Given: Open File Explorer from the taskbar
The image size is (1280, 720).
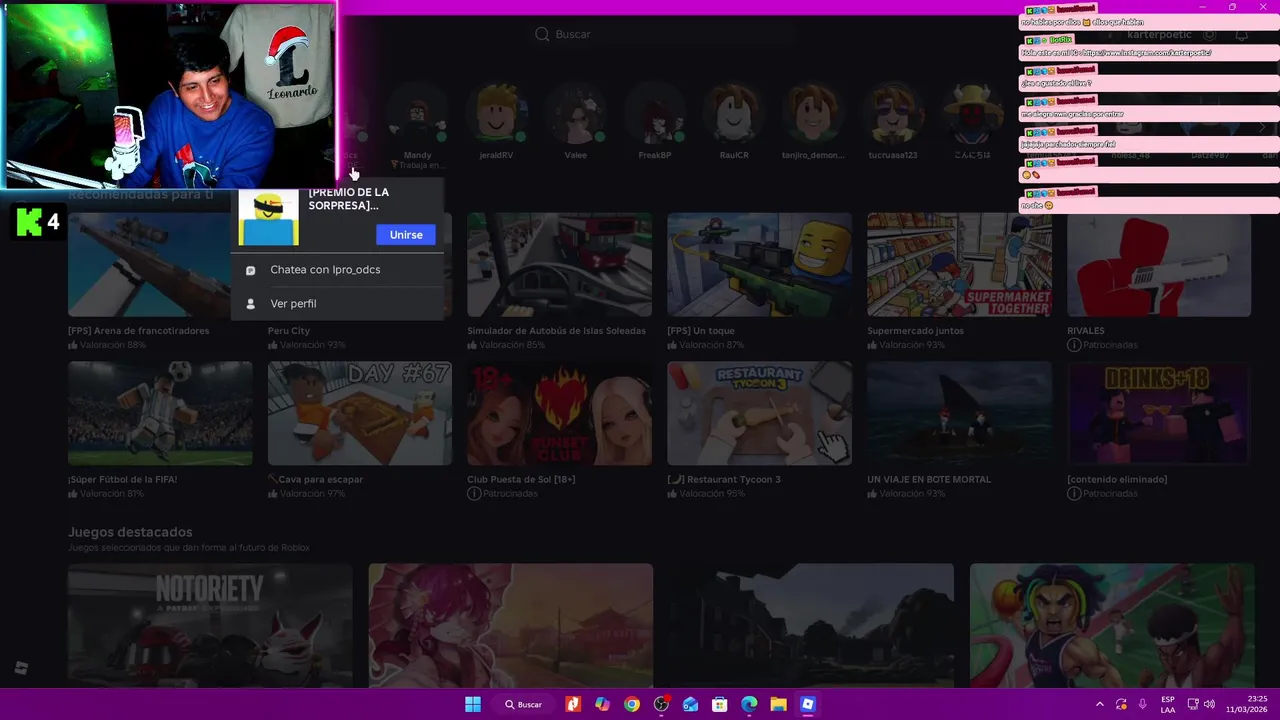Looking at the screenshot, I should [x=778, y=704].
